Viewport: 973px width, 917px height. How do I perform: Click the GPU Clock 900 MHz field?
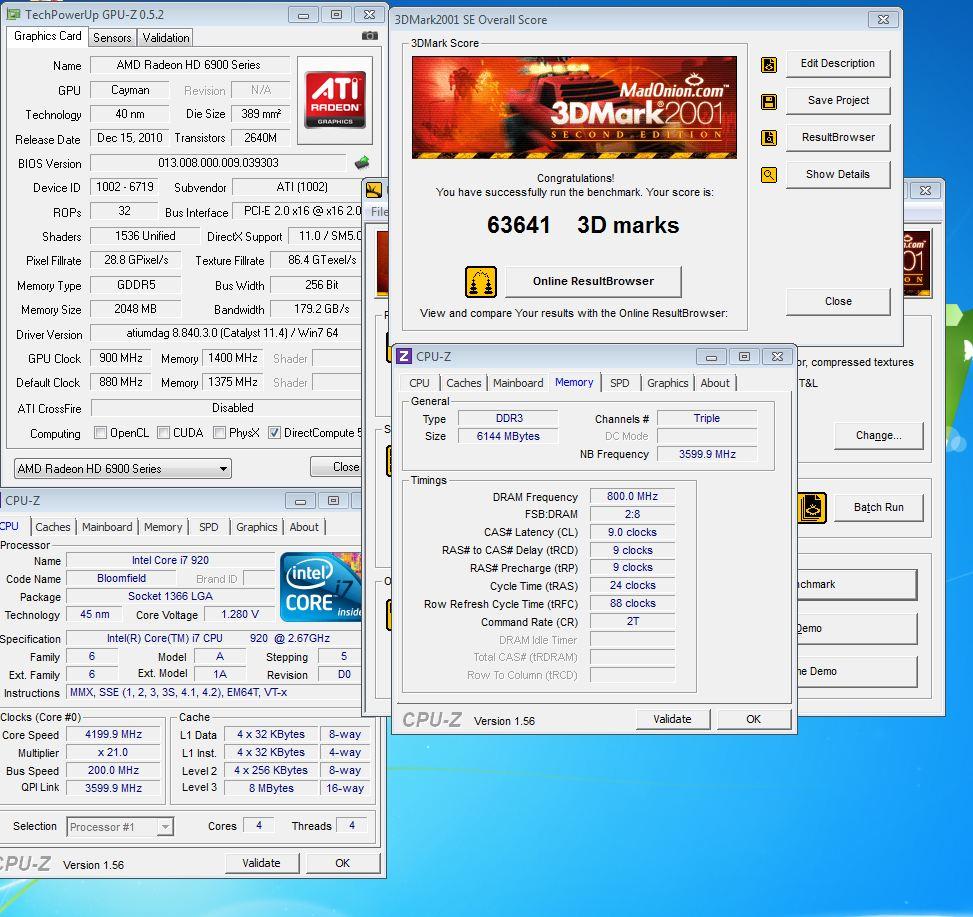pyautogui.click(x=121, y=359)
